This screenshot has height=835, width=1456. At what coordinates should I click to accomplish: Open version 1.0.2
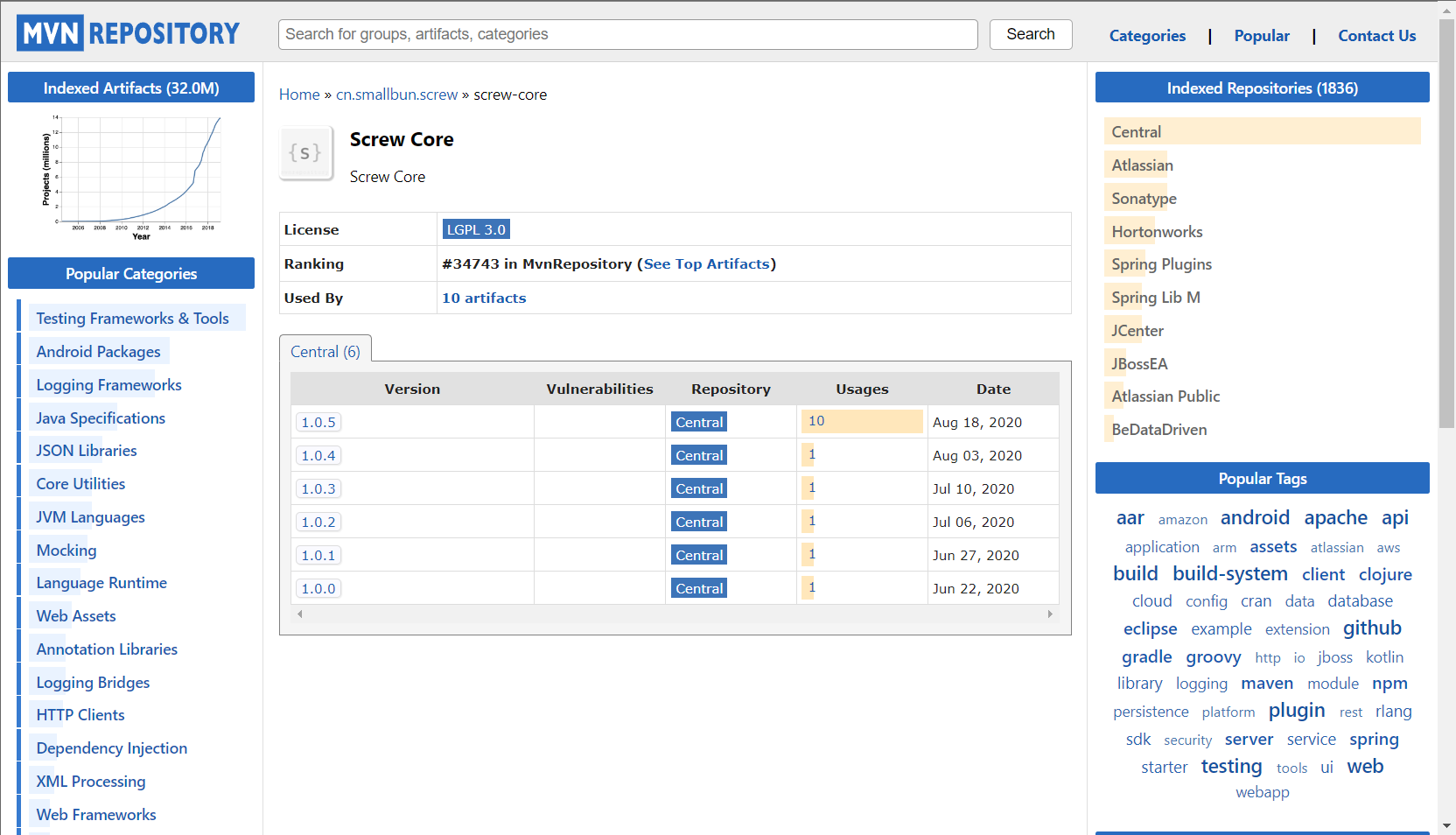(x=318, y=522)
